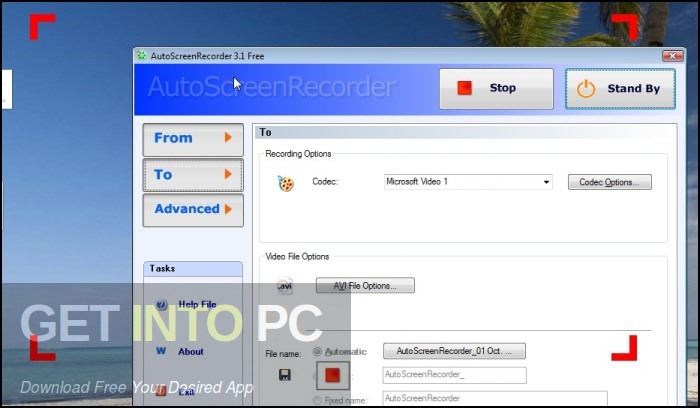
Task: Click the AutoScreenRecorder_01 Oct. ... file name button
Action: click(454, 351)
